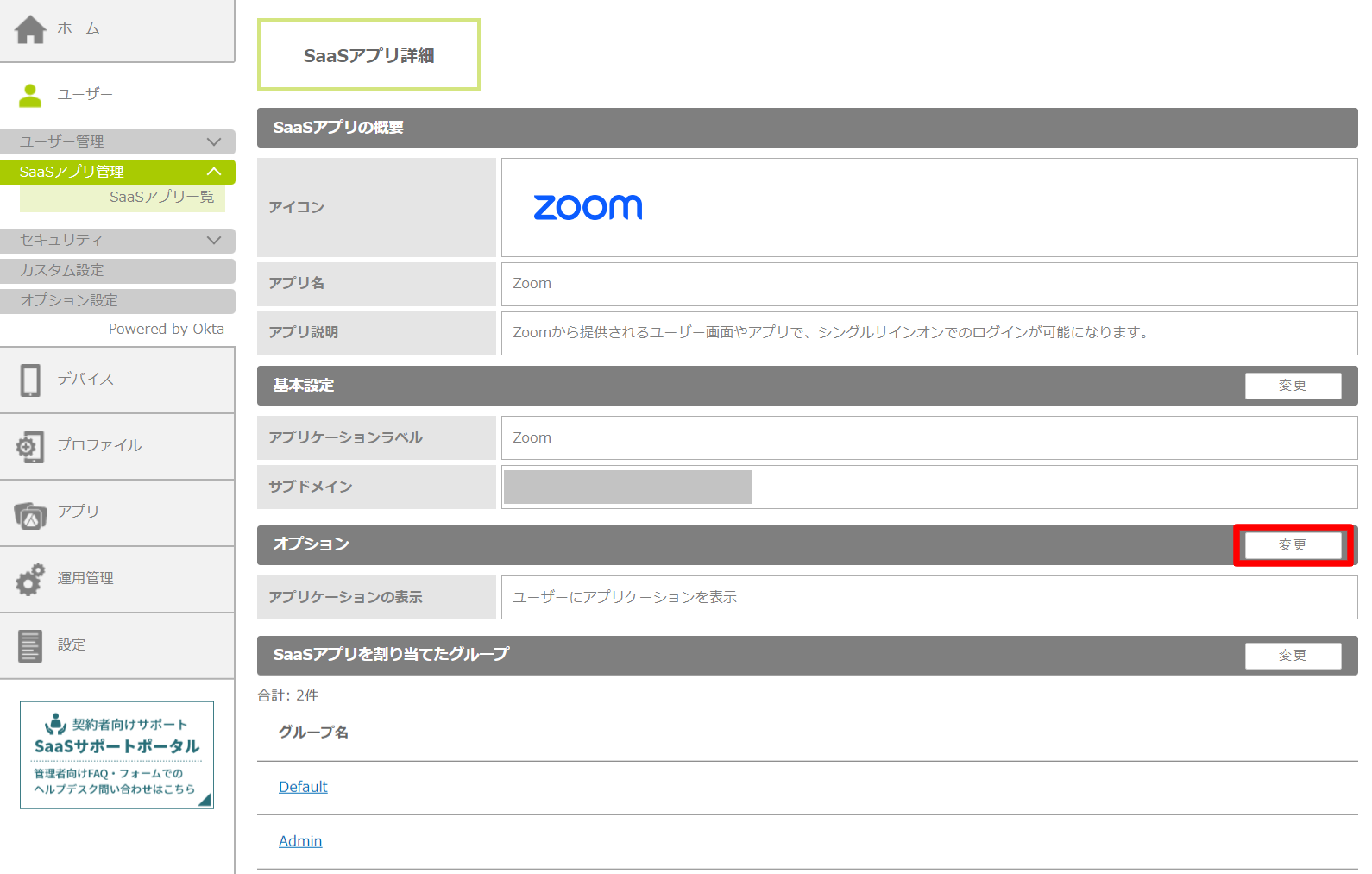Open カスタム設定 menu item
This screenshot has width=1372, height=874.
pyautogui.click(x=62, y=270)
